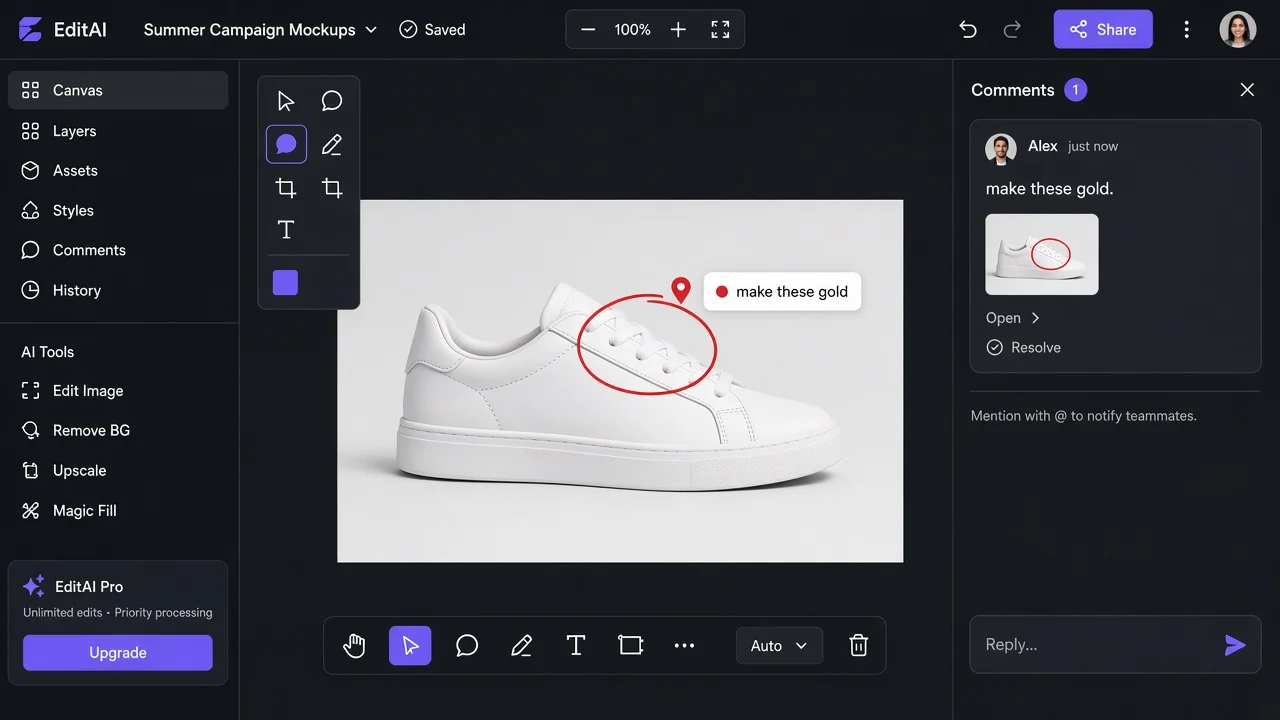The image size is (1280, 720).
Task: Open the Summer Campaign Mockups project dropdown
Action: (x=260, y=30)
